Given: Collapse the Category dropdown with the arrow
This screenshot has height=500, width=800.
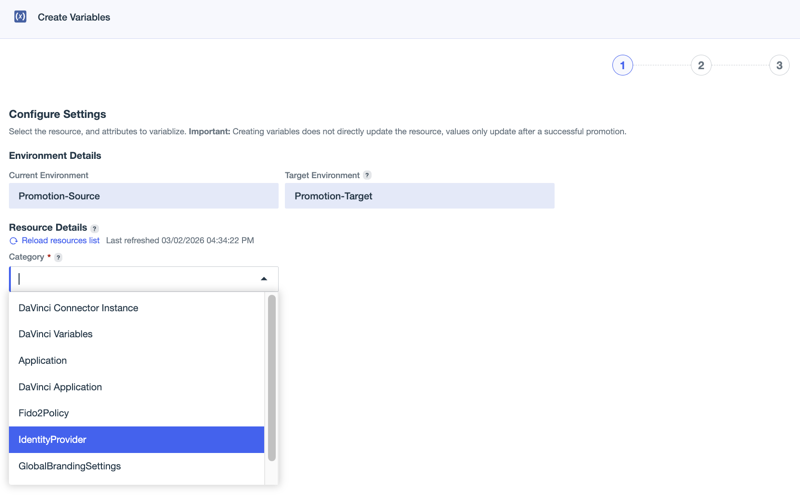Looking at the screenshot, I should 264,279.
